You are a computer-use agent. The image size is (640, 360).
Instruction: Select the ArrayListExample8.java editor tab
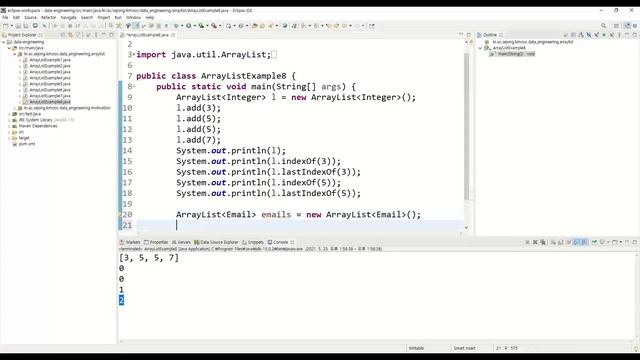(x=147, y=35)
